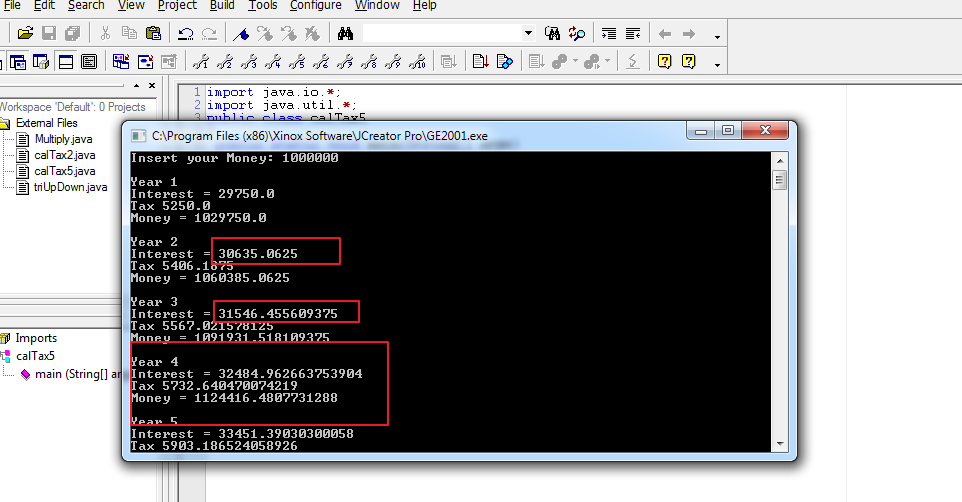Toggle a bookmark with the blue flag icon
Viewport: 962px width, 502px height.
[x=241, y=34]
